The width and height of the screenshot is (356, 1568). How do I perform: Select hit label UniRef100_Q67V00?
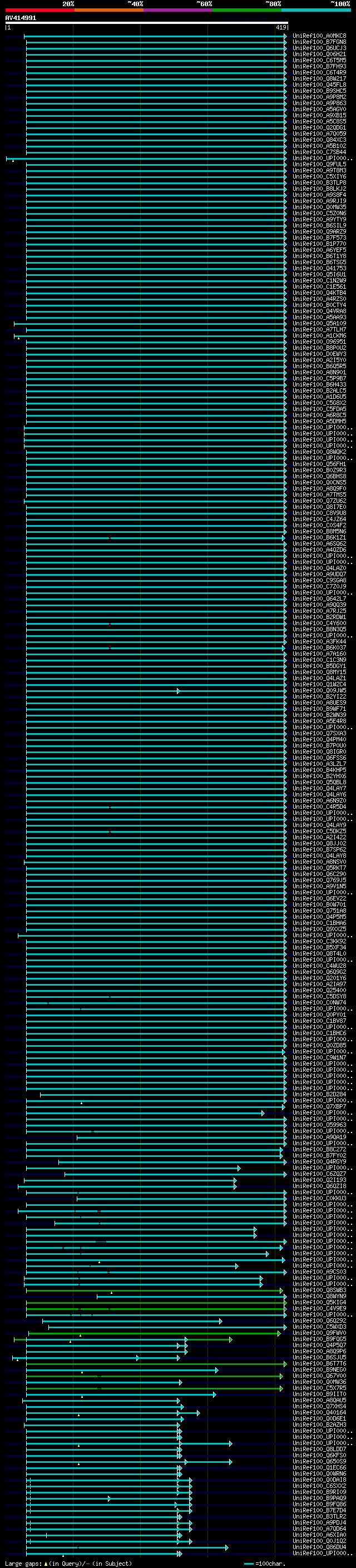319,1376
